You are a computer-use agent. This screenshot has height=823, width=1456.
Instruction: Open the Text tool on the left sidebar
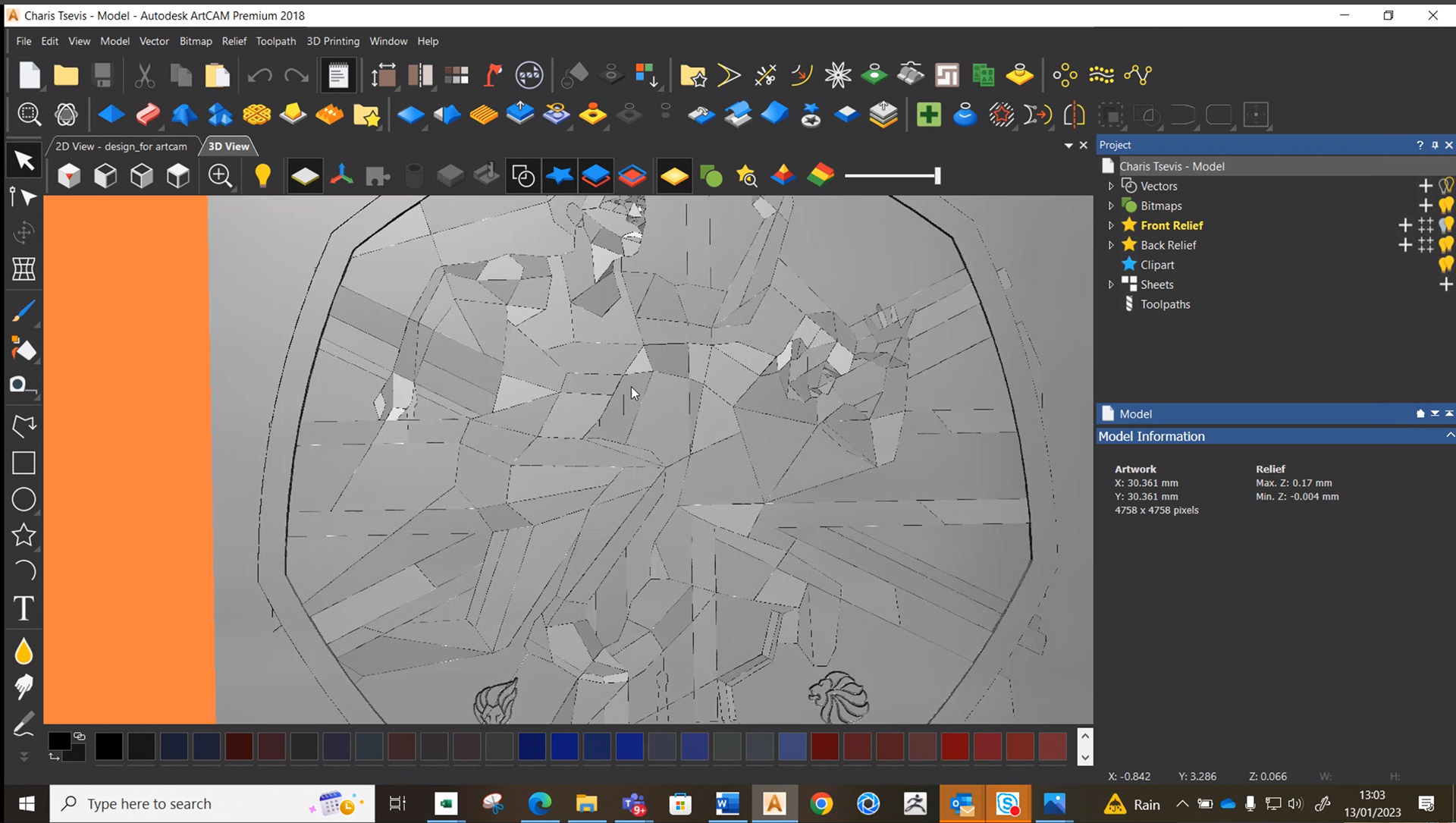24,608
